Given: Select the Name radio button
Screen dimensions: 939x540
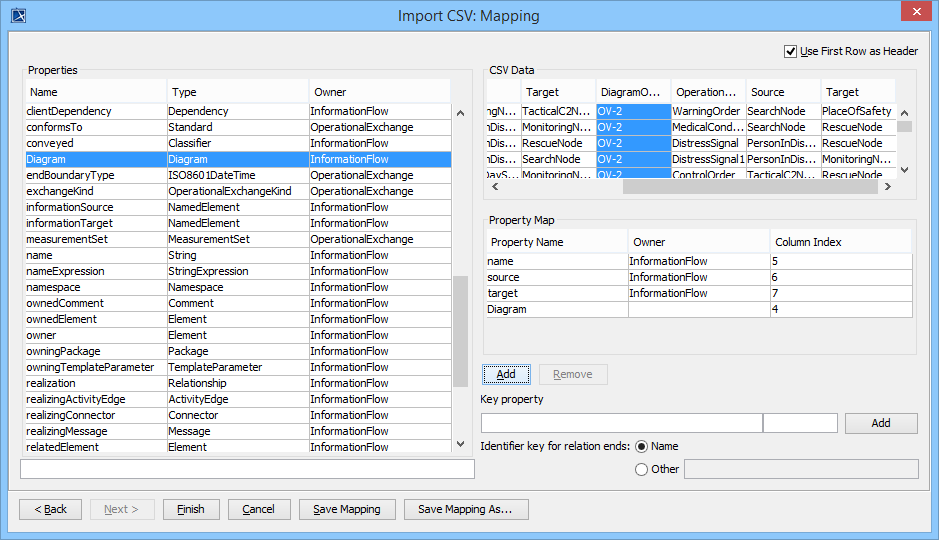Looking at the screenshot, I should [x=642, y=446].
